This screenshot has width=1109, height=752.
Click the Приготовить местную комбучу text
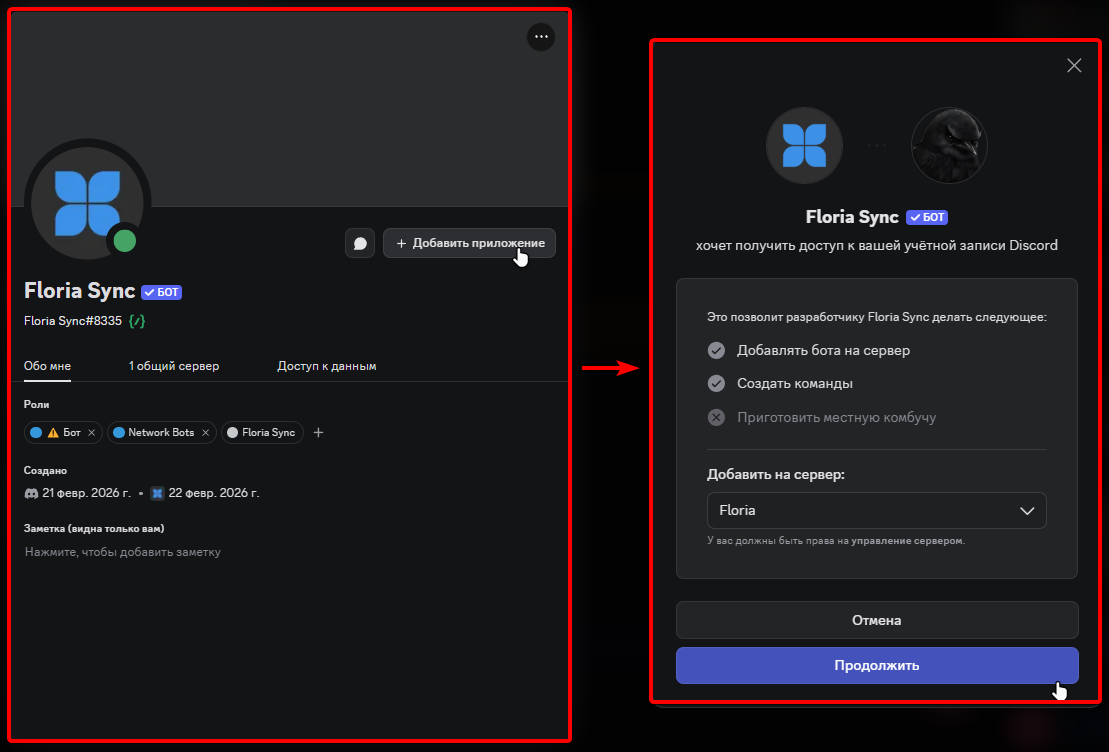pos(837,417)
